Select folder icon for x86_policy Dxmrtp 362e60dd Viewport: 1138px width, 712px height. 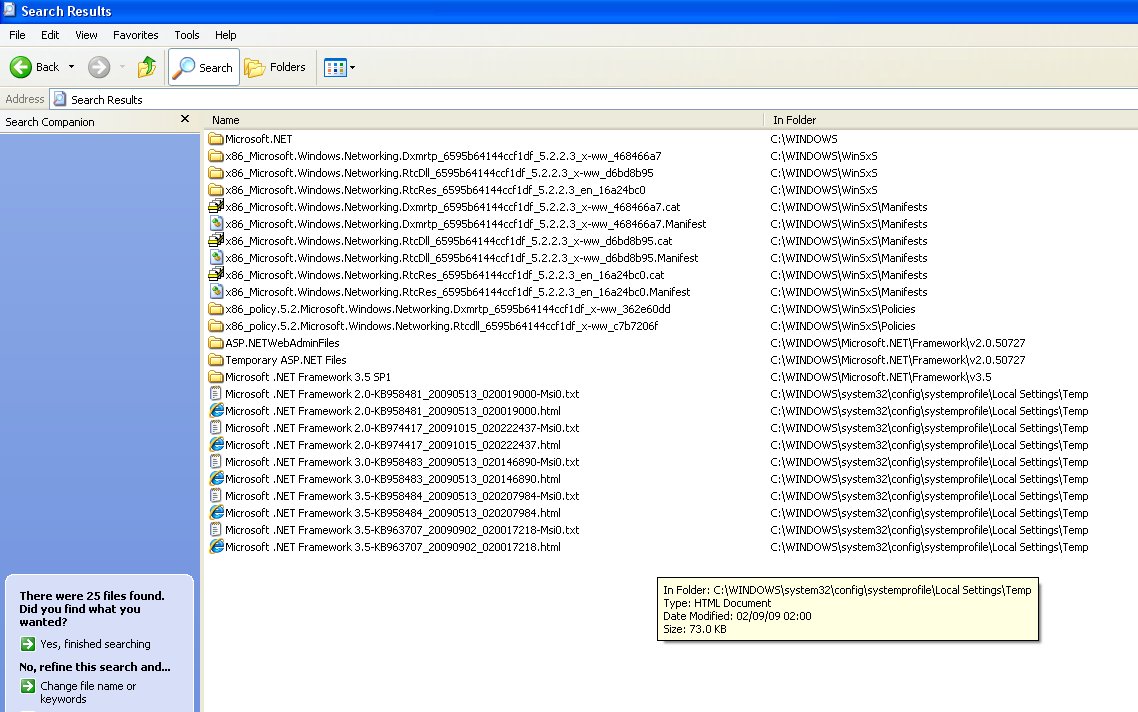tap(216, 308)
